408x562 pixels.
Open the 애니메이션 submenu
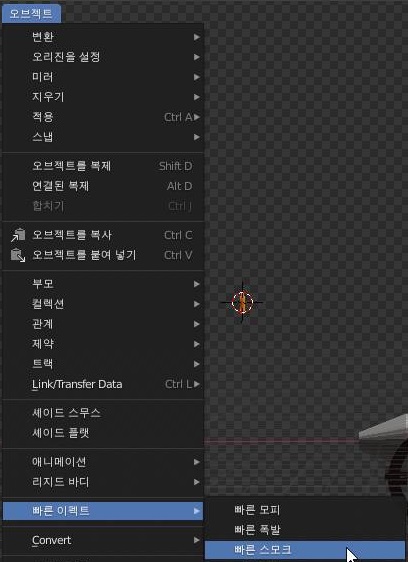(x=103, y=462)
